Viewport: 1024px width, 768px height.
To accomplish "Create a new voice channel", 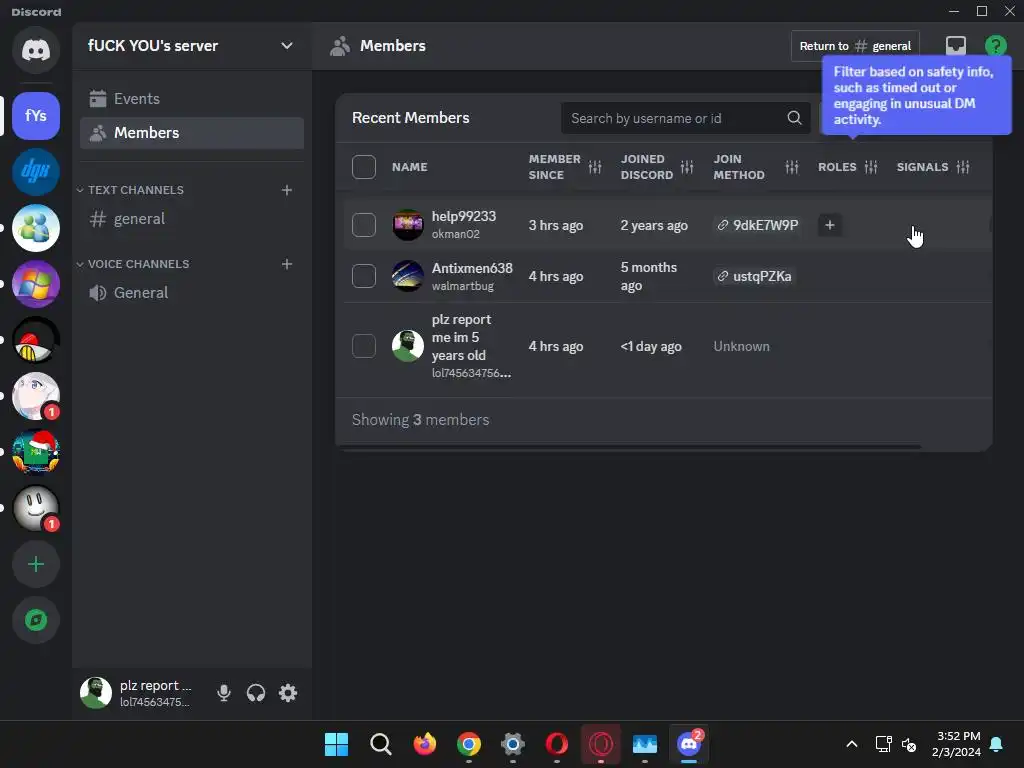I will tap(287, 264).
